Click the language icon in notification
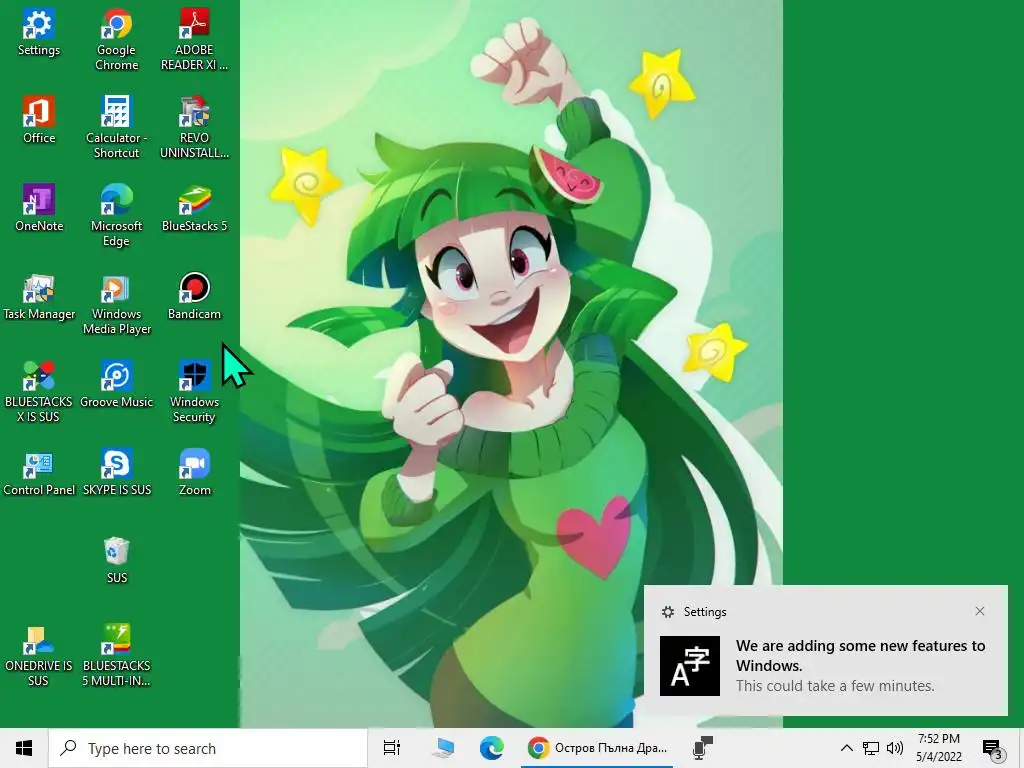This screenshot has height=768, width=1024. [x=690, y=666]
